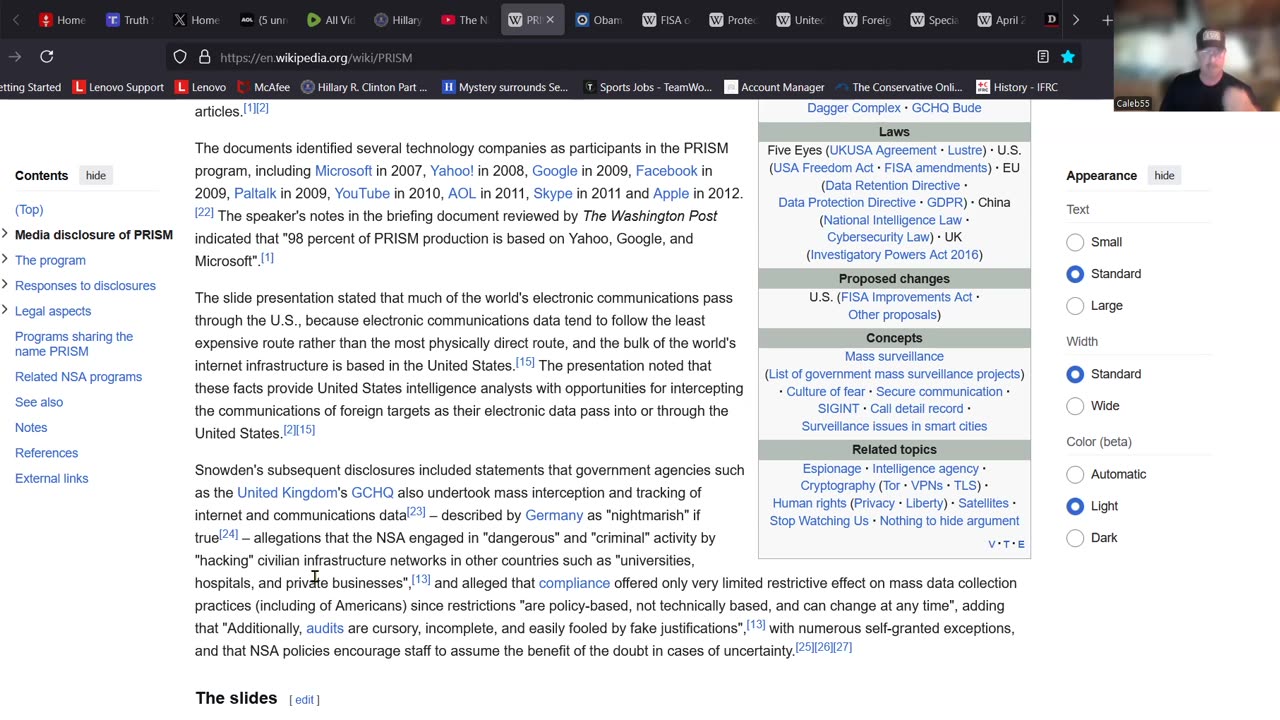This screenshot has height=720, width=1280.
Task: Switch to the Truth Social tab
Action: pyautogui.click(x=128, y=20)
